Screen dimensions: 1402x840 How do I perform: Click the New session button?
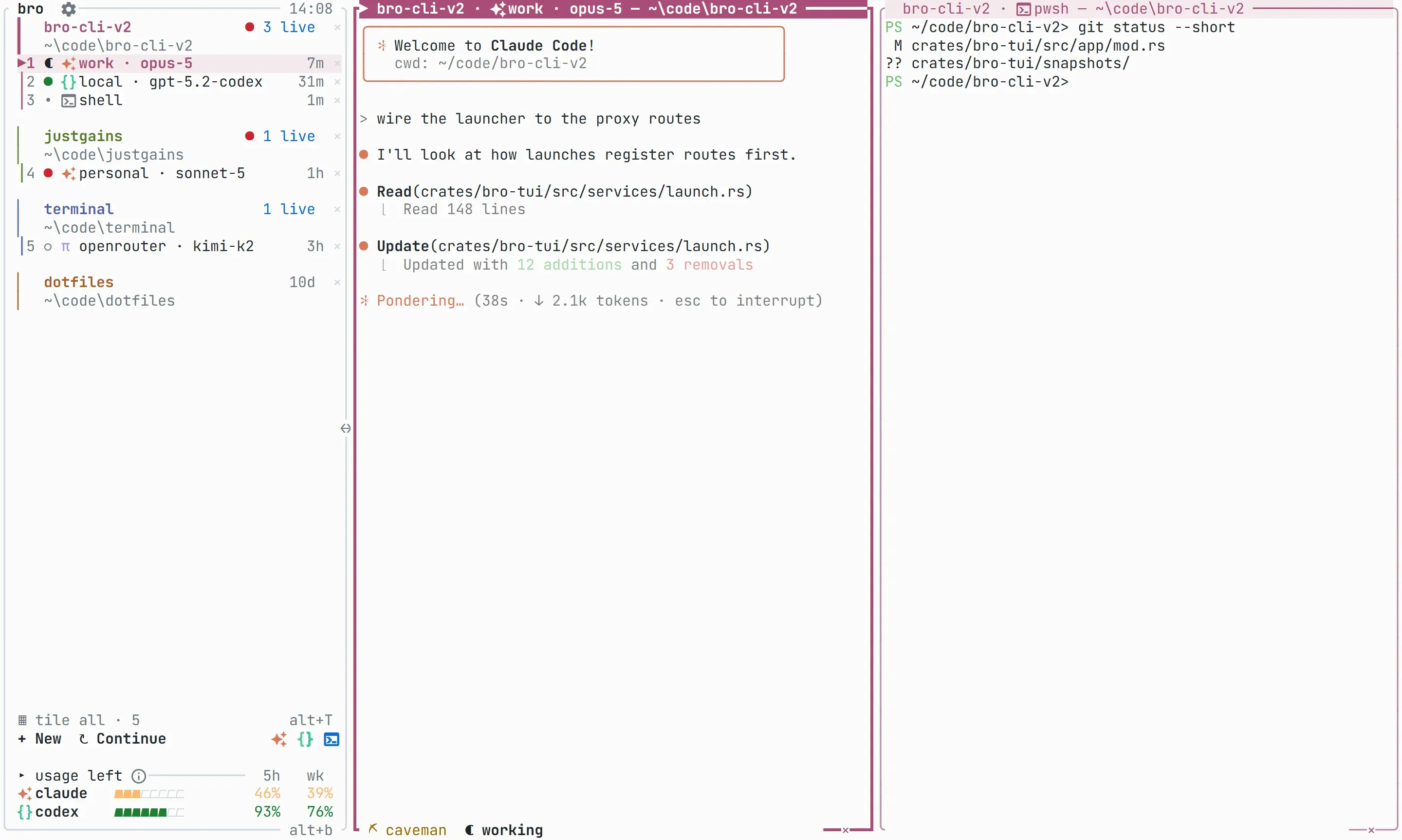click(39, 739)
